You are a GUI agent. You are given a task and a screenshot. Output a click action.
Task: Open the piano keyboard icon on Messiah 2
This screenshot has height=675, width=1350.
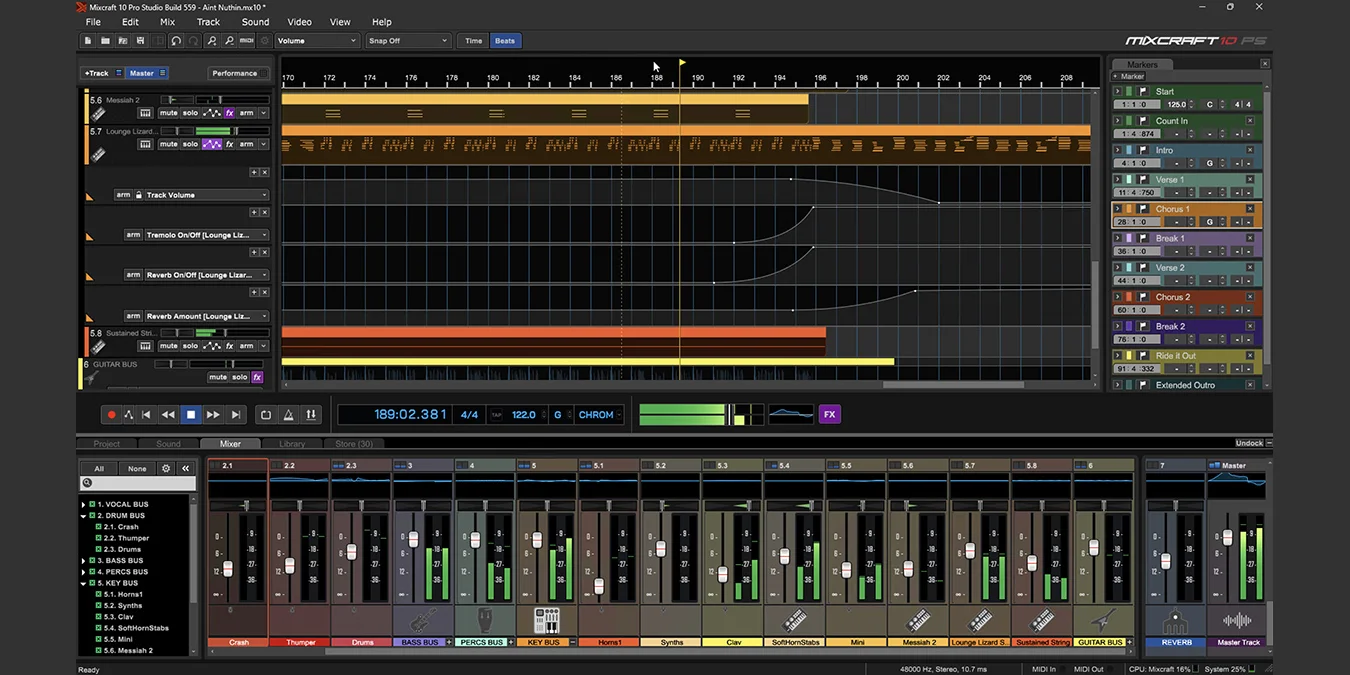(x=145, y=113)
